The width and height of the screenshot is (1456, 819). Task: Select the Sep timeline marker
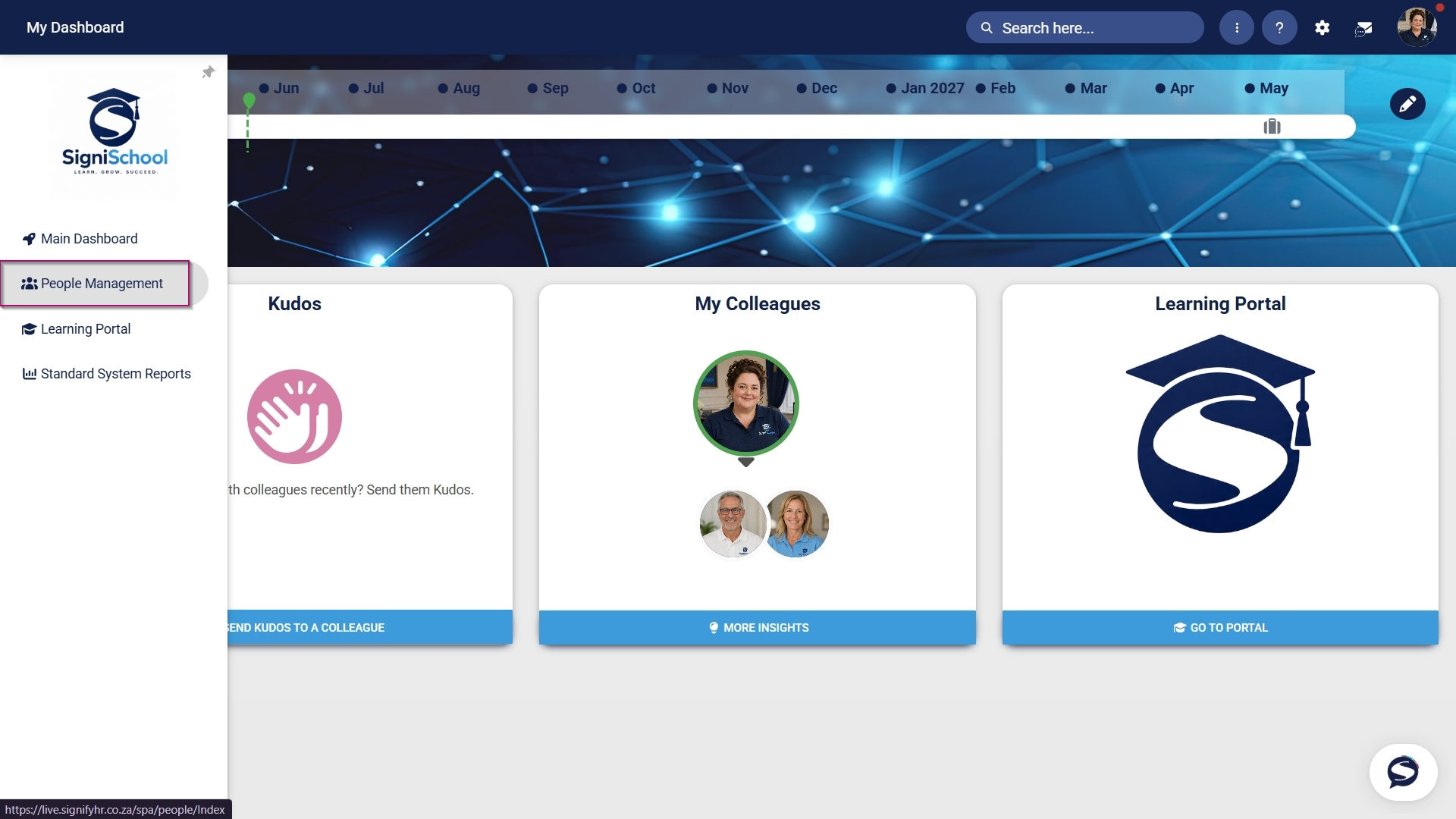click(x=548, y=89)
